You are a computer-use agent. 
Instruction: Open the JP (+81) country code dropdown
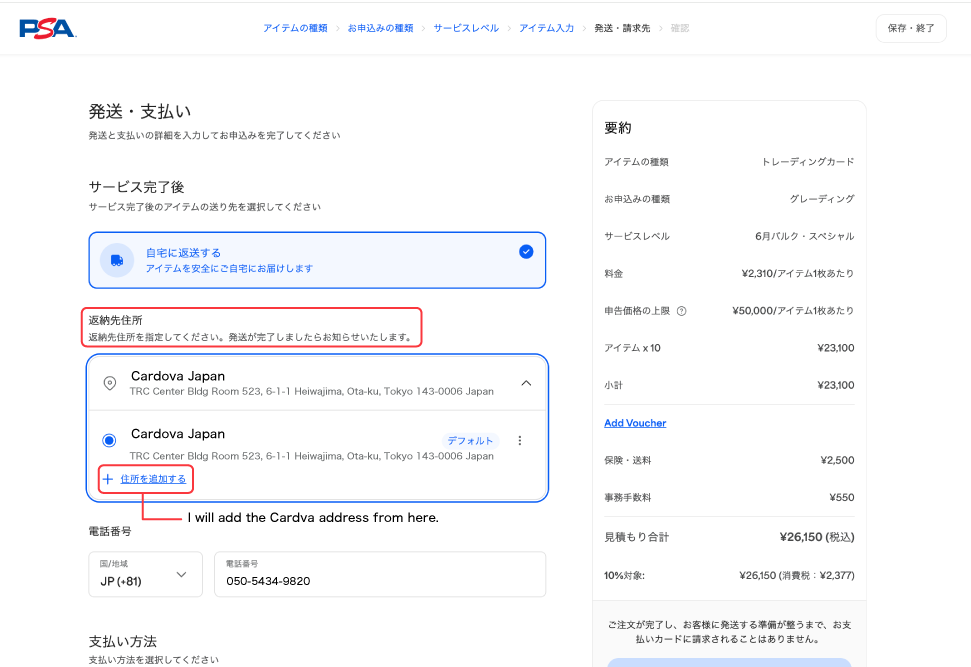(x=145, y=574)
